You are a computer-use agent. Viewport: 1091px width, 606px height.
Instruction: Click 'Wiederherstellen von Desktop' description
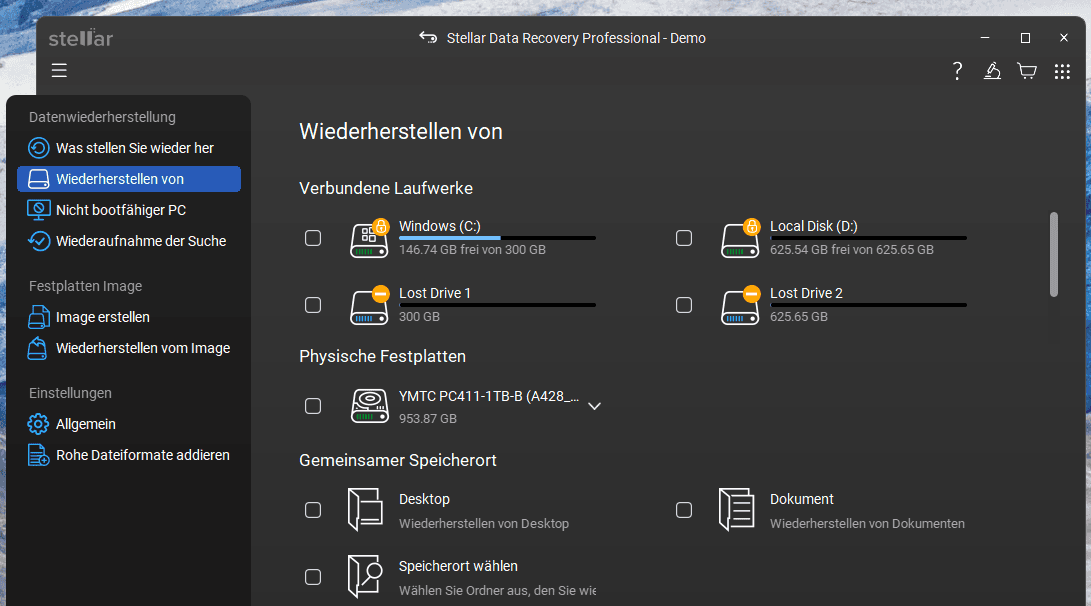[484, 523]
